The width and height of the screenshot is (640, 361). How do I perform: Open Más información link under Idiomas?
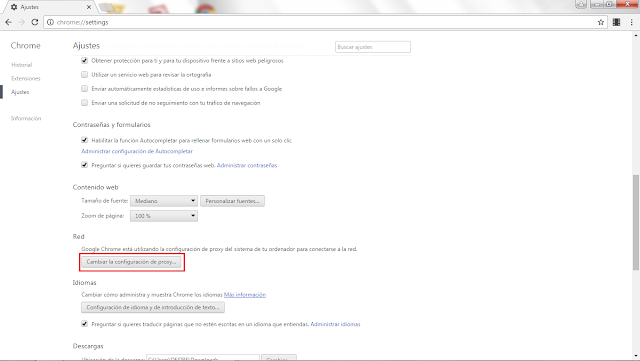point(245,294)
